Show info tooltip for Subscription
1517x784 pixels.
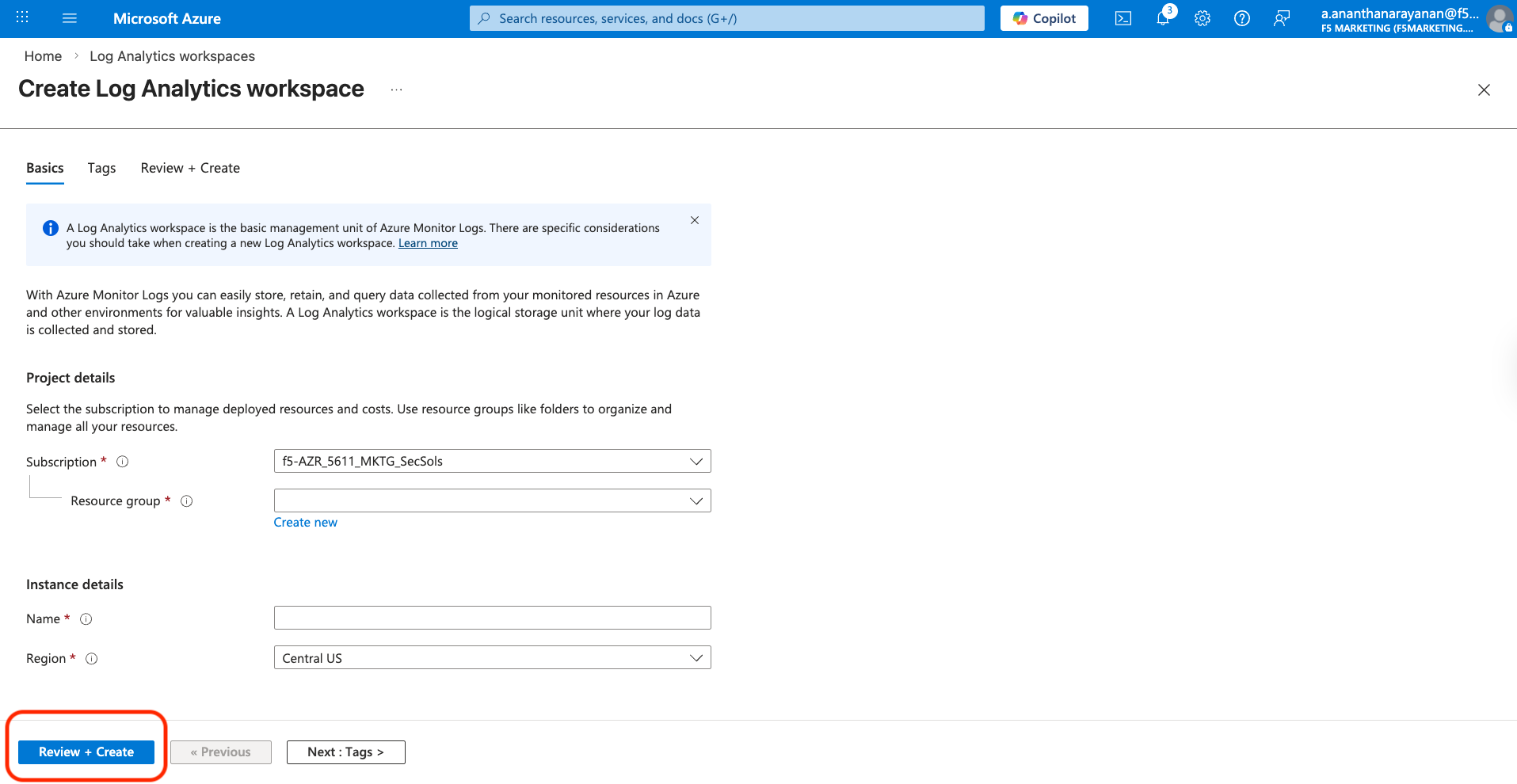(x=123, y=462)
